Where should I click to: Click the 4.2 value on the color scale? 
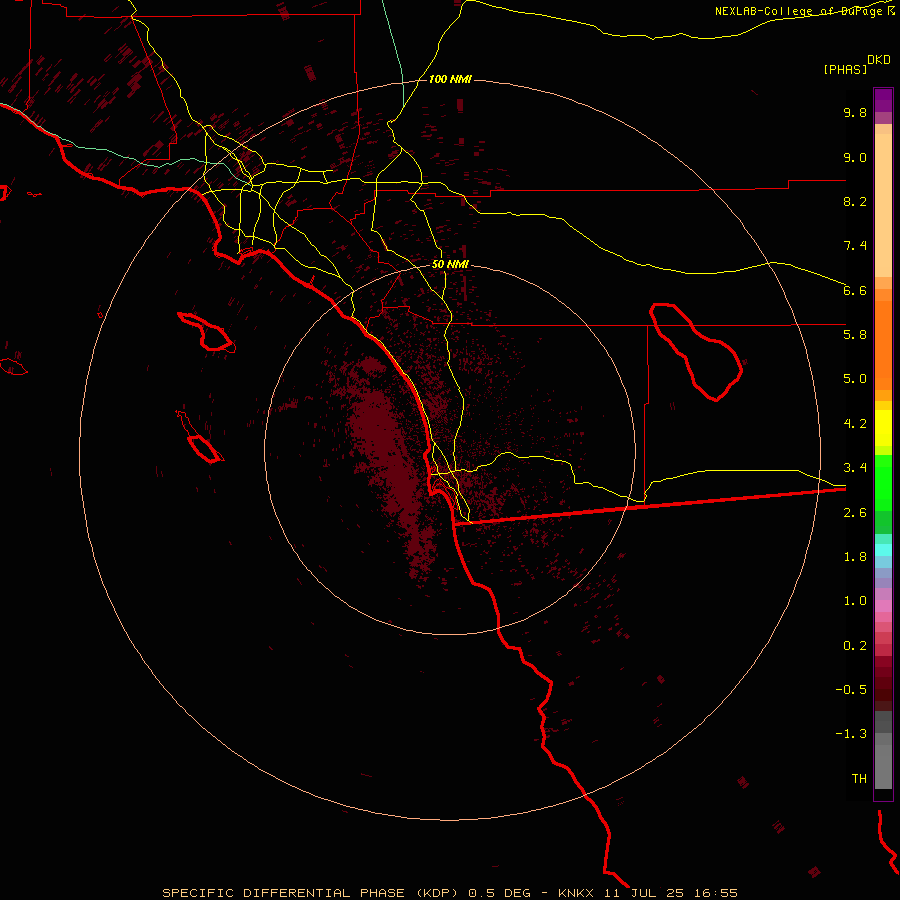coord(855,424)
